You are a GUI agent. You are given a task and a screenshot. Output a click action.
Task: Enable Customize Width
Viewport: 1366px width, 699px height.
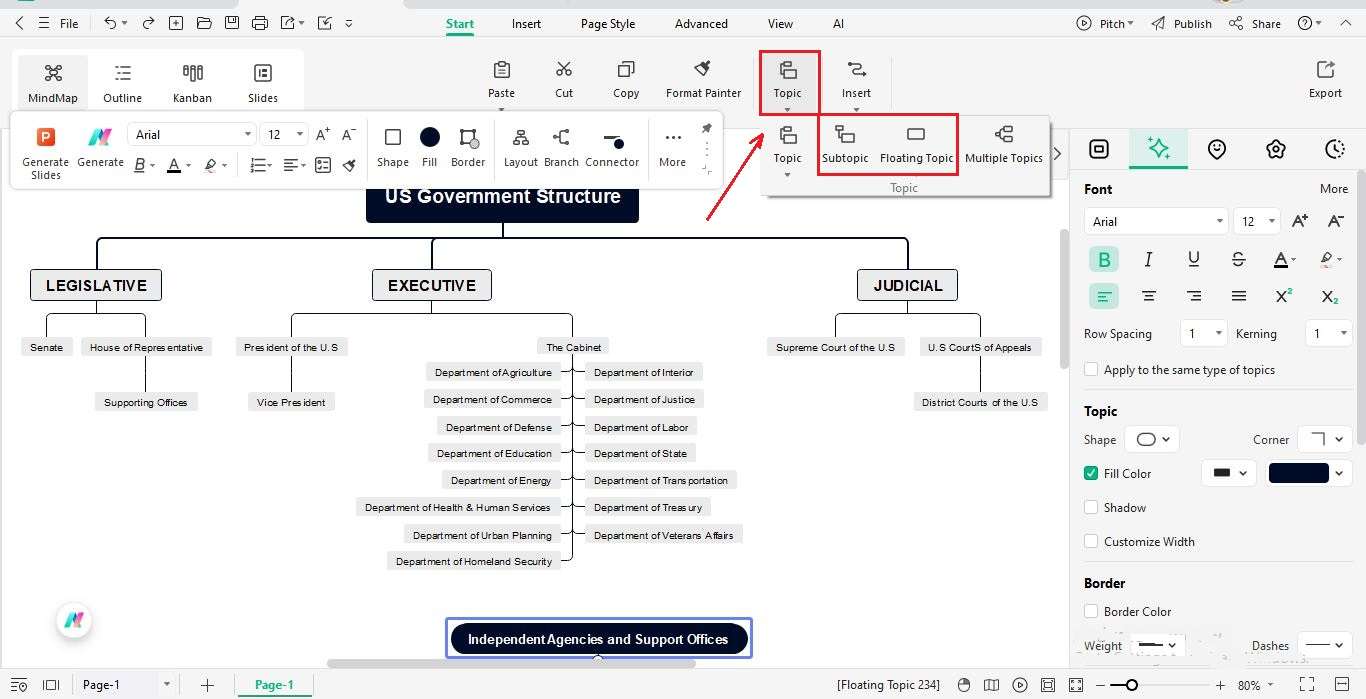point(1091,541)
